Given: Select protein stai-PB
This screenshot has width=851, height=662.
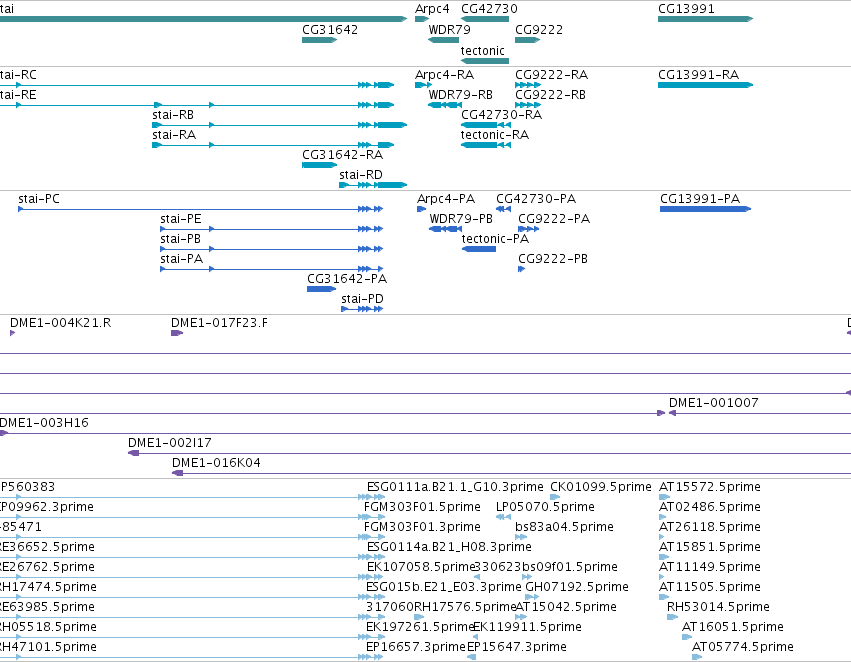Looking at the screenshot, I should (x=271, y=249).
